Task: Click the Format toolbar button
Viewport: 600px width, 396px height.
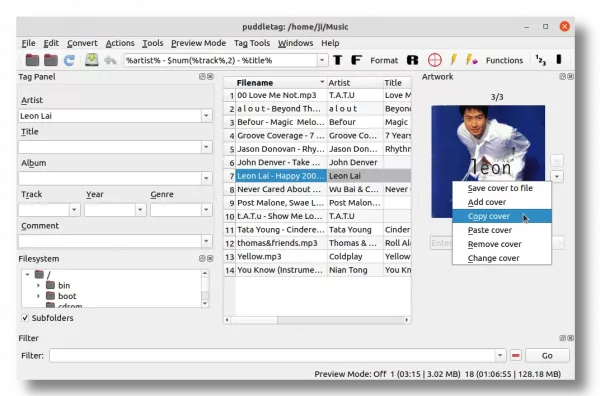Action: click(384, 60)
